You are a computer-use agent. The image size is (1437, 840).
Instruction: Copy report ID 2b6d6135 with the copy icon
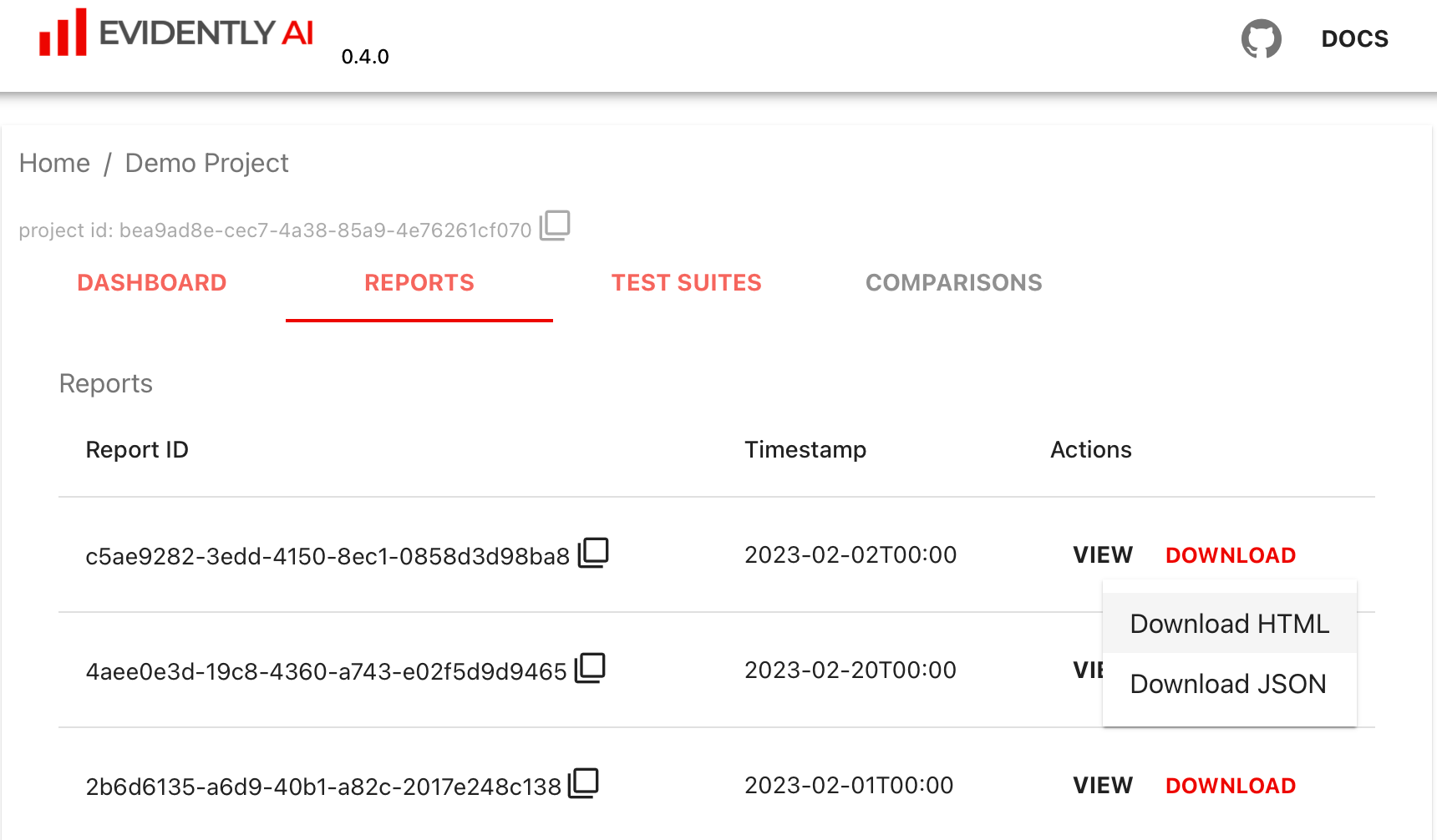tap(586, 782)
